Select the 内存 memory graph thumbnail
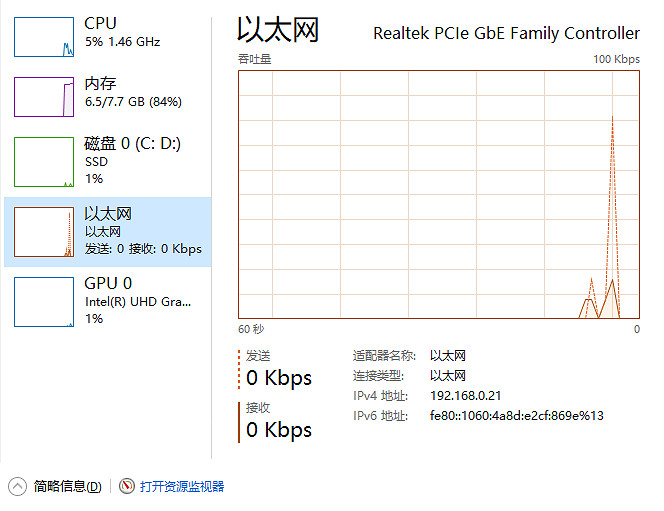664x511 pixels. point(43,96)
